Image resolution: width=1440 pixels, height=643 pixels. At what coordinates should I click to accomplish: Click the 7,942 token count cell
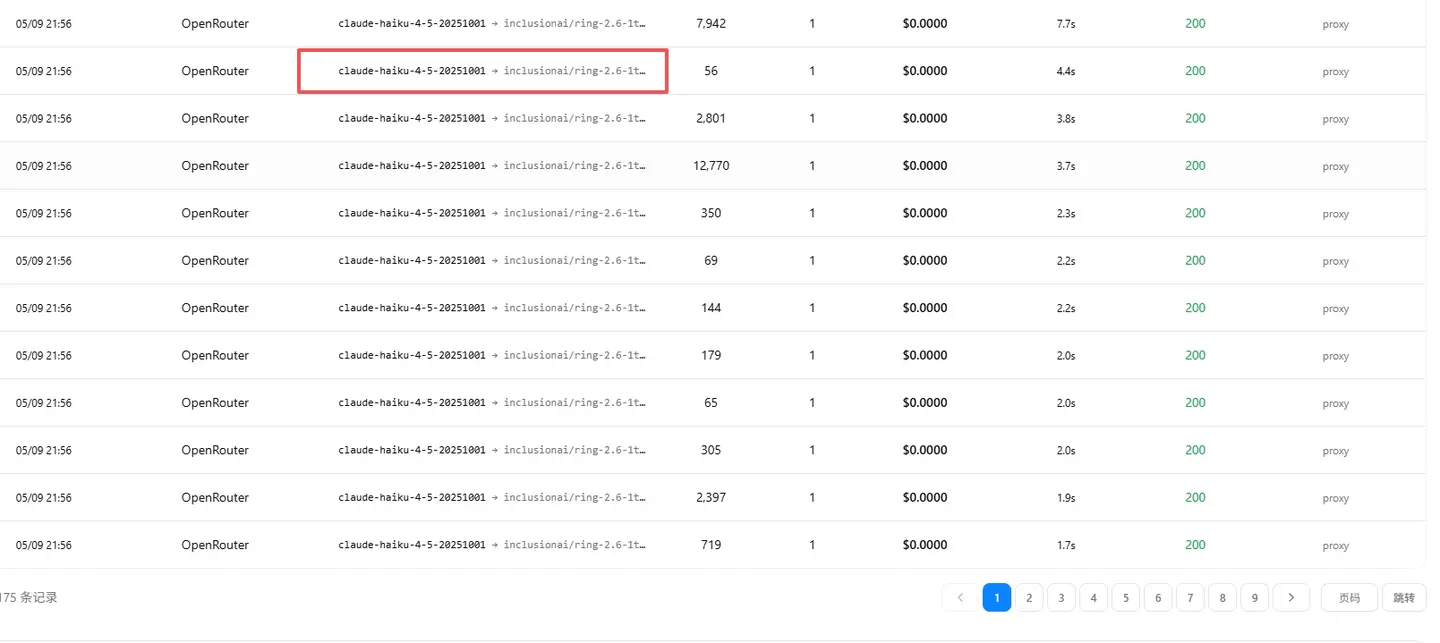[711, 23]
